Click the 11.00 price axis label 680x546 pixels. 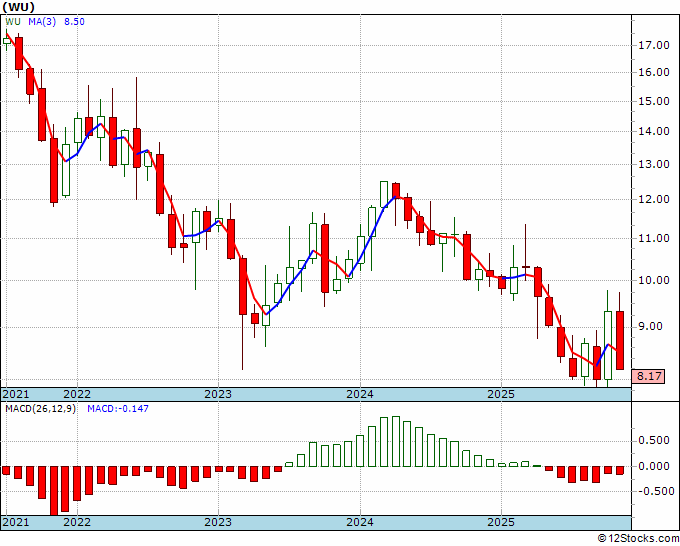[654, 238]
